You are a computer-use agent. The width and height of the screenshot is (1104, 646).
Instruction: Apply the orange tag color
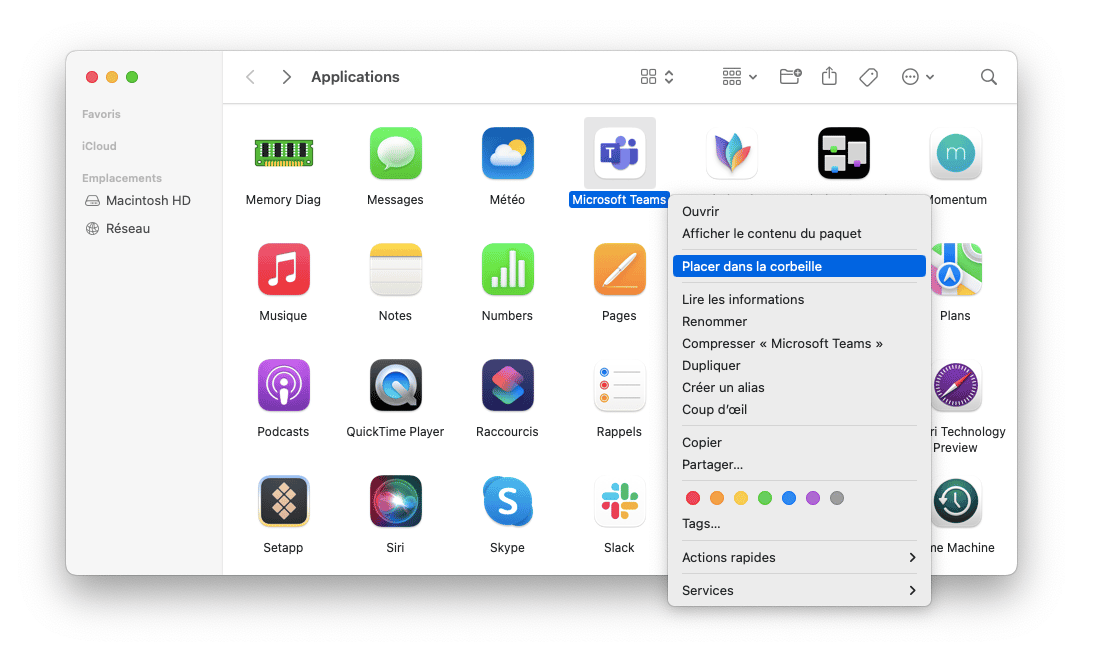pyautogui.click(x=717, y=498)
